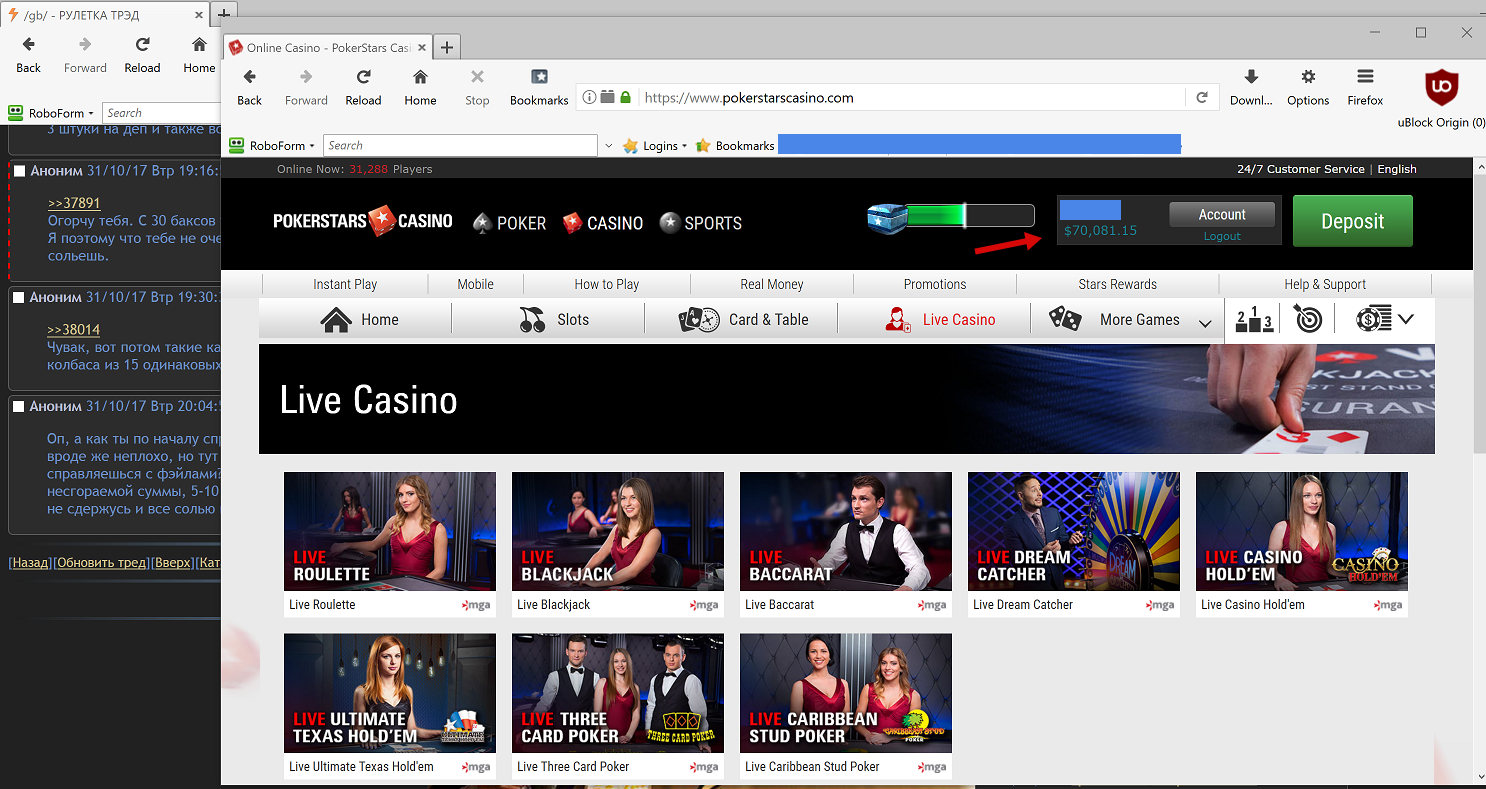Select the casino Home navigation tab
The width and height of the screenshot is (1486, 789).
360,319
